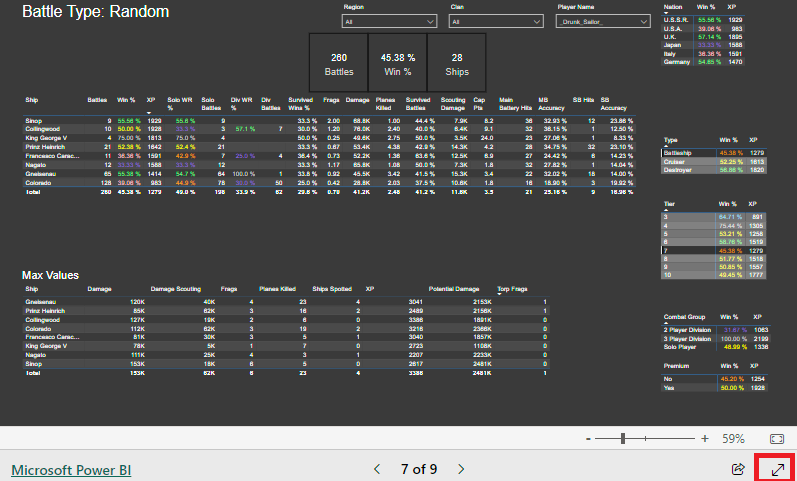Select U.S.S.R. row in Nation table
This screenshot has width=797, height=481.
677,19
